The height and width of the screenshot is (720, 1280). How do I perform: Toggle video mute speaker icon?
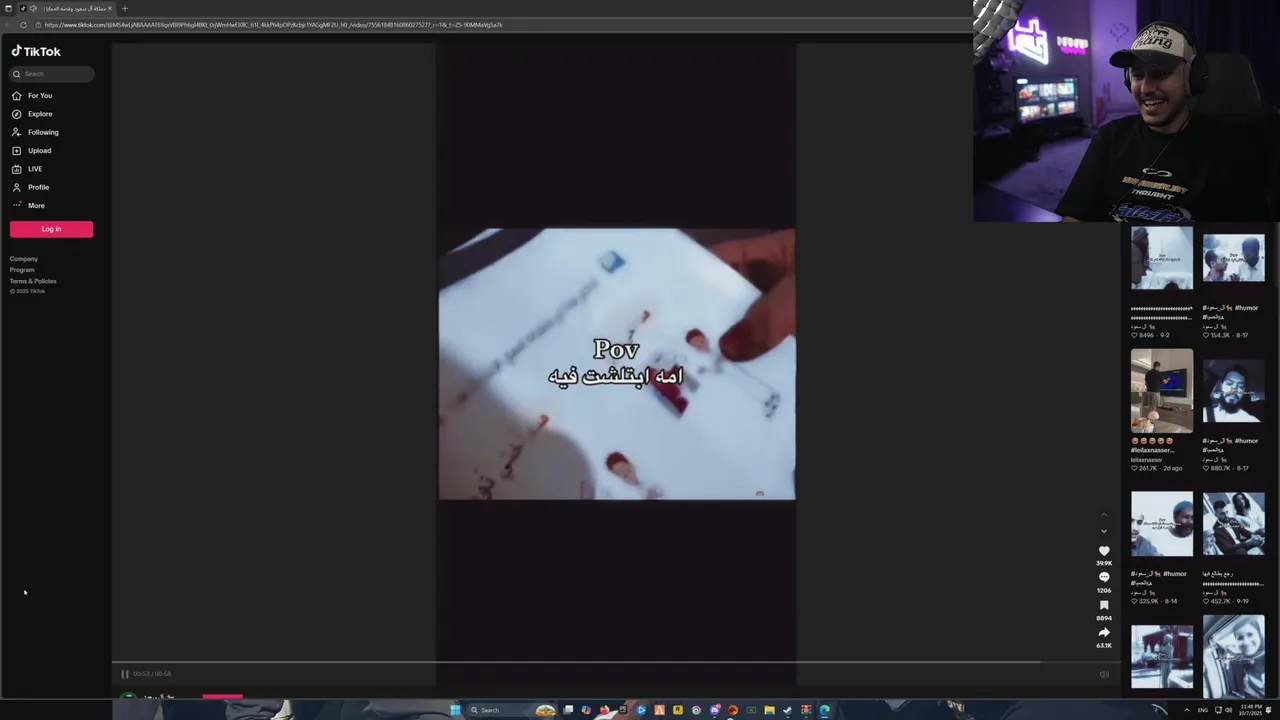1104,674
